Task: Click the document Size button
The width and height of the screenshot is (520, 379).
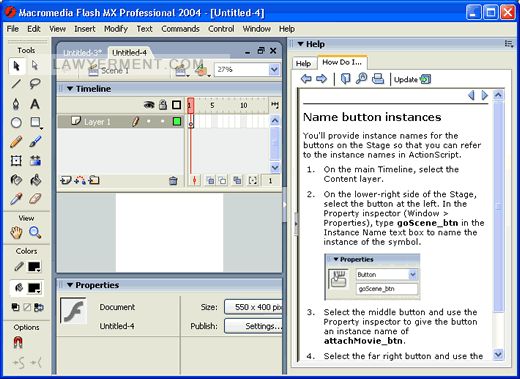Action: (x=253, y=307)
